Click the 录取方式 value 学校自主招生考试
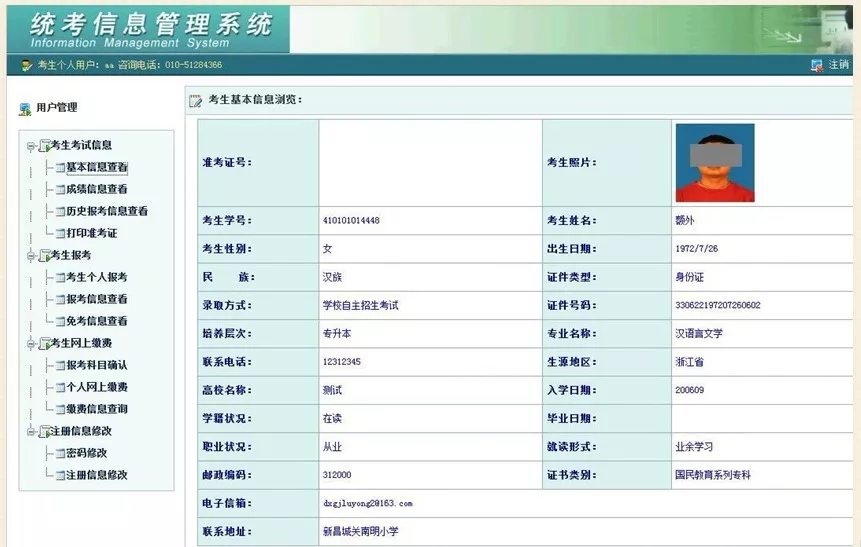The image size is (861, 547). click(x=360, y=305)
